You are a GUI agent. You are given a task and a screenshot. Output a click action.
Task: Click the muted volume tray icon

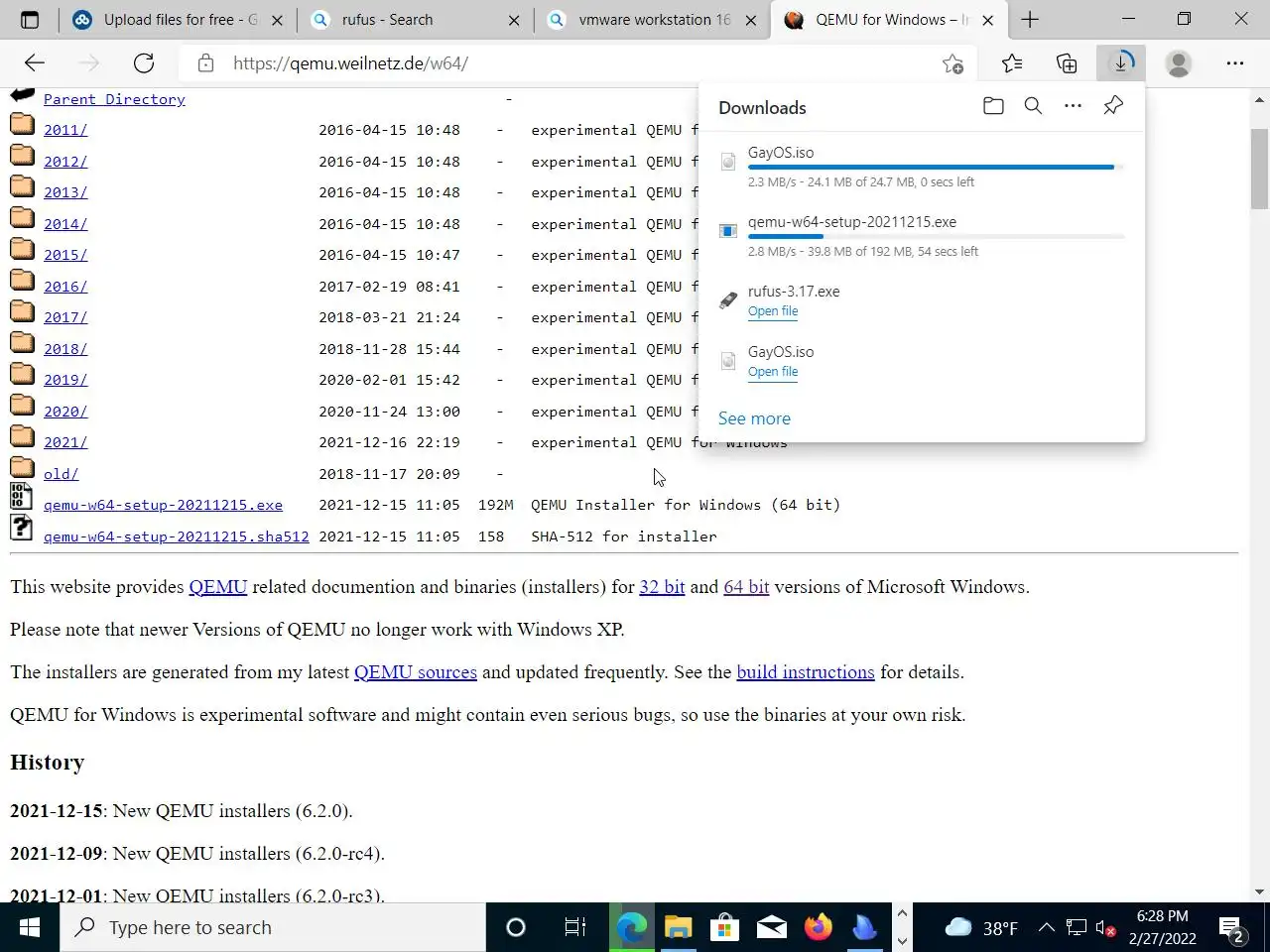pyautogui.click(x=1105, y=928)
